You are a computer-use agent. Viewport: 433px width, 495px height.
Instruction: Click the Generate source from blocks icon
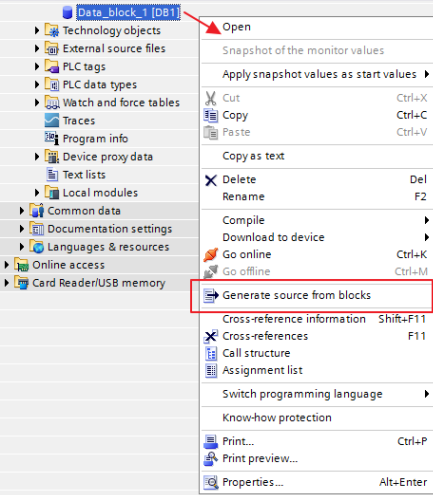(211, 295)
